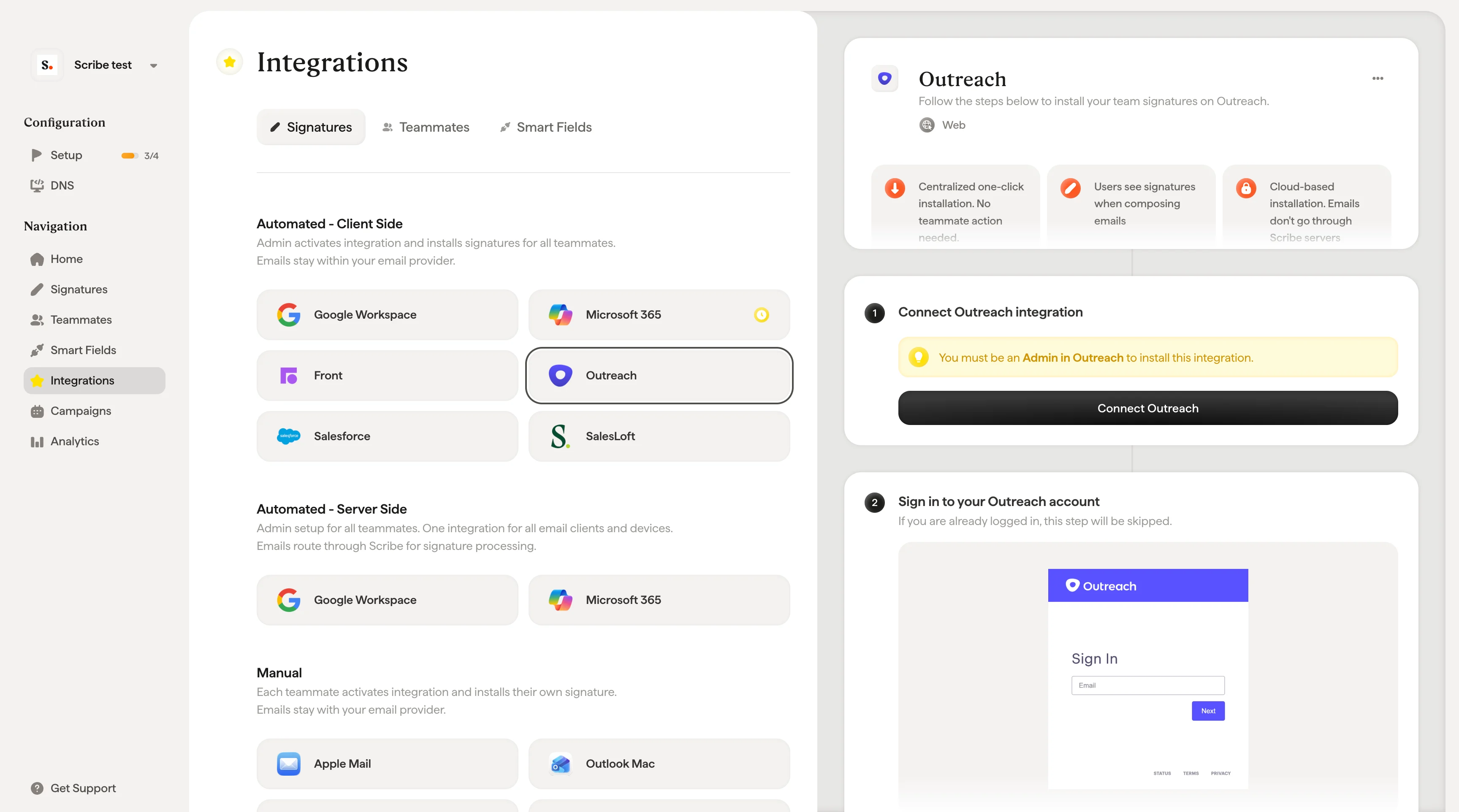Select client-side Google Workspace integration
The width and height of the screenshot is (1459, 812).
[388, 315]
